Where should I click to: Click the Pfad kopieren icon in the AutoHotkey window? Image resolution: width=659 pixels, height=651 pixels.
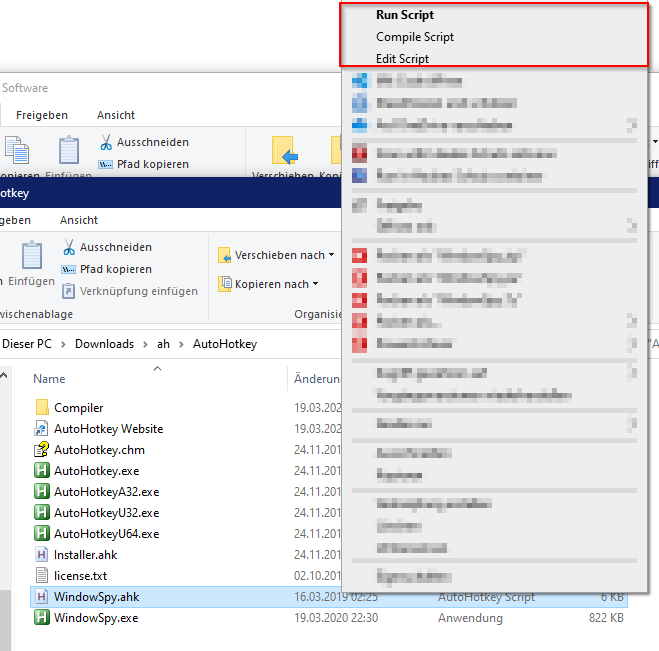point(69,269)
